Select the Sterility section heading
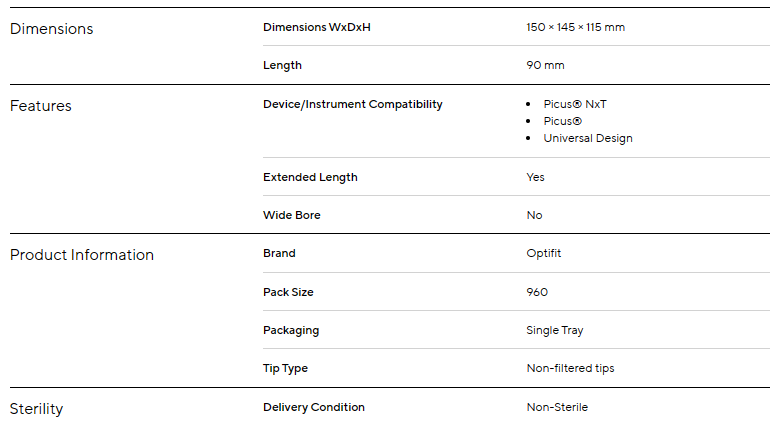This screenshot has height=427, width=776. [x=36, y=409]
